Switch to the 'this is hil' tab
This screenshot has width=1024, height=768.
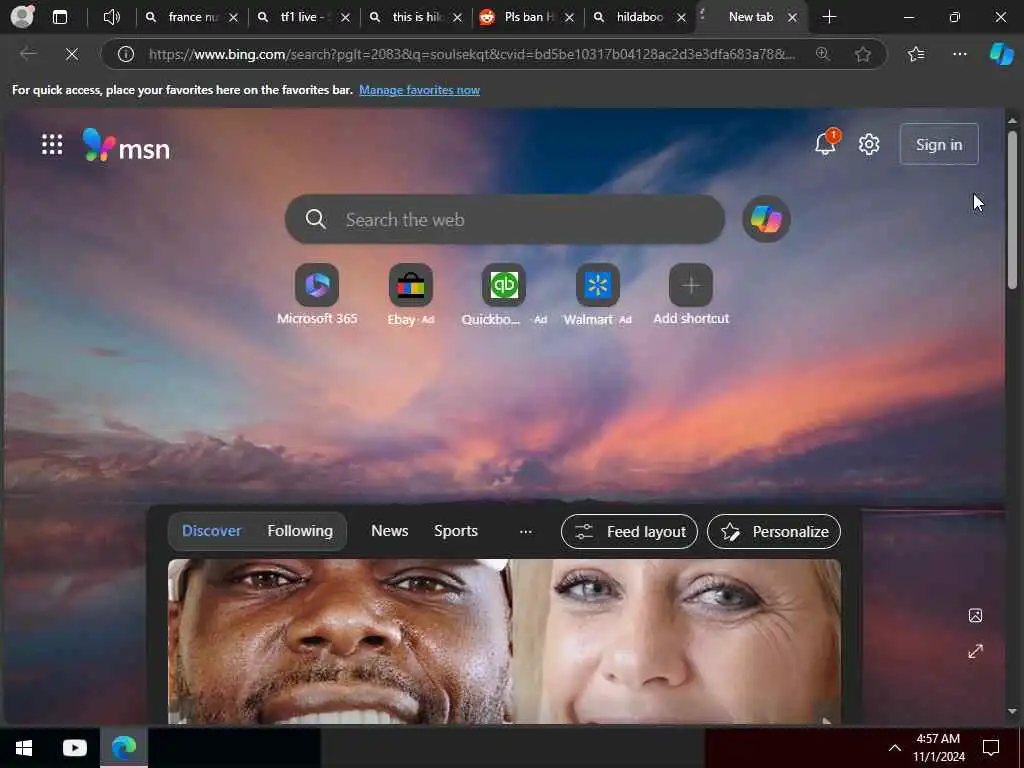416,17
